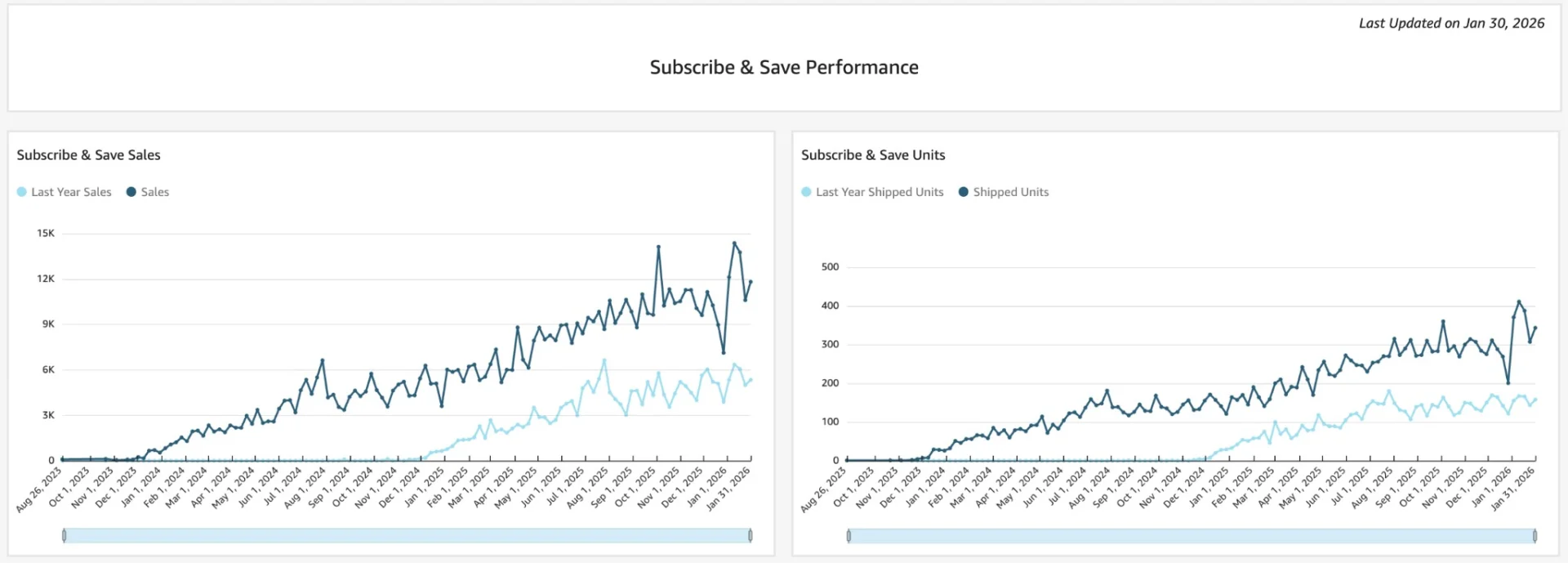Click the dark Shipped Units legend dot
Viewport: 1568px width, 563px height.
click(x=964, y=192)
